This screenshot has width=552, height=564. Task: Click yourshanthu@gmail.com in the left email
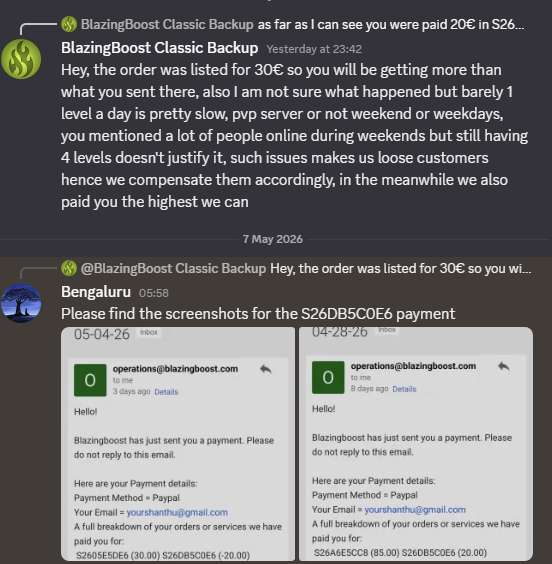tap(177, 512)
